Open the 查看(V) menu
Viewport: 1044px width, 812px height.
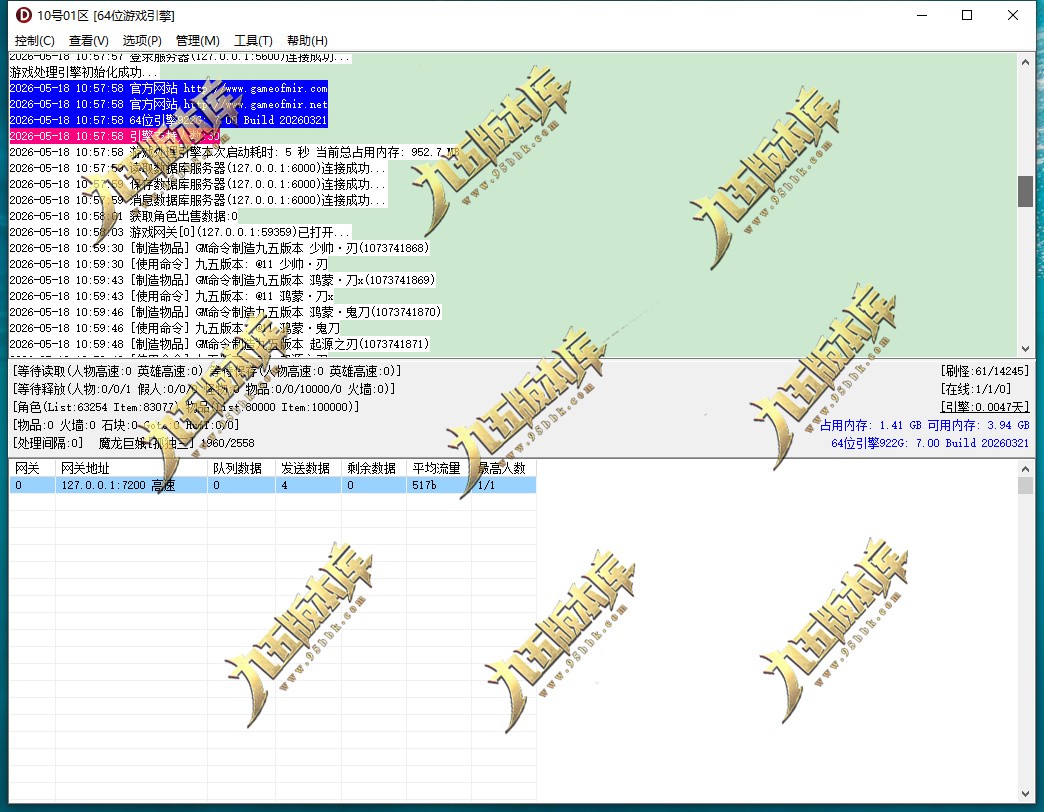coord(89,41)
